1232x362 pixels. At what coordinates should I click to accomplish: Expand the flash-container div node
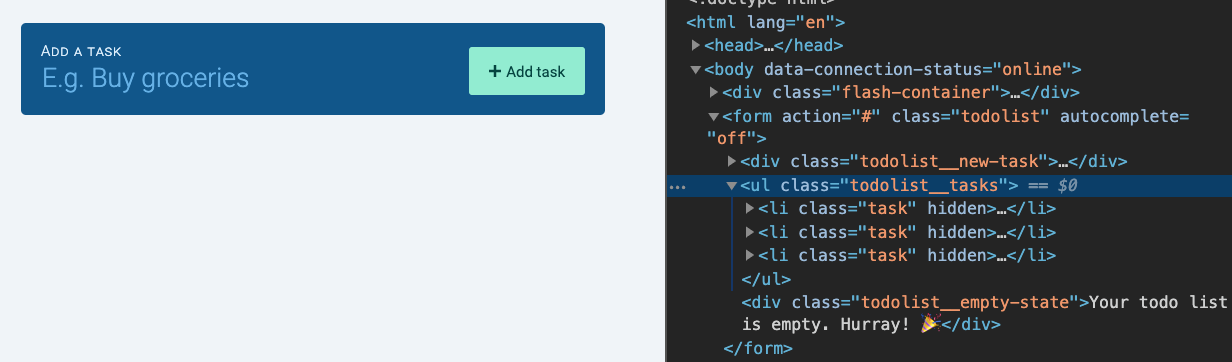(714, 92)
